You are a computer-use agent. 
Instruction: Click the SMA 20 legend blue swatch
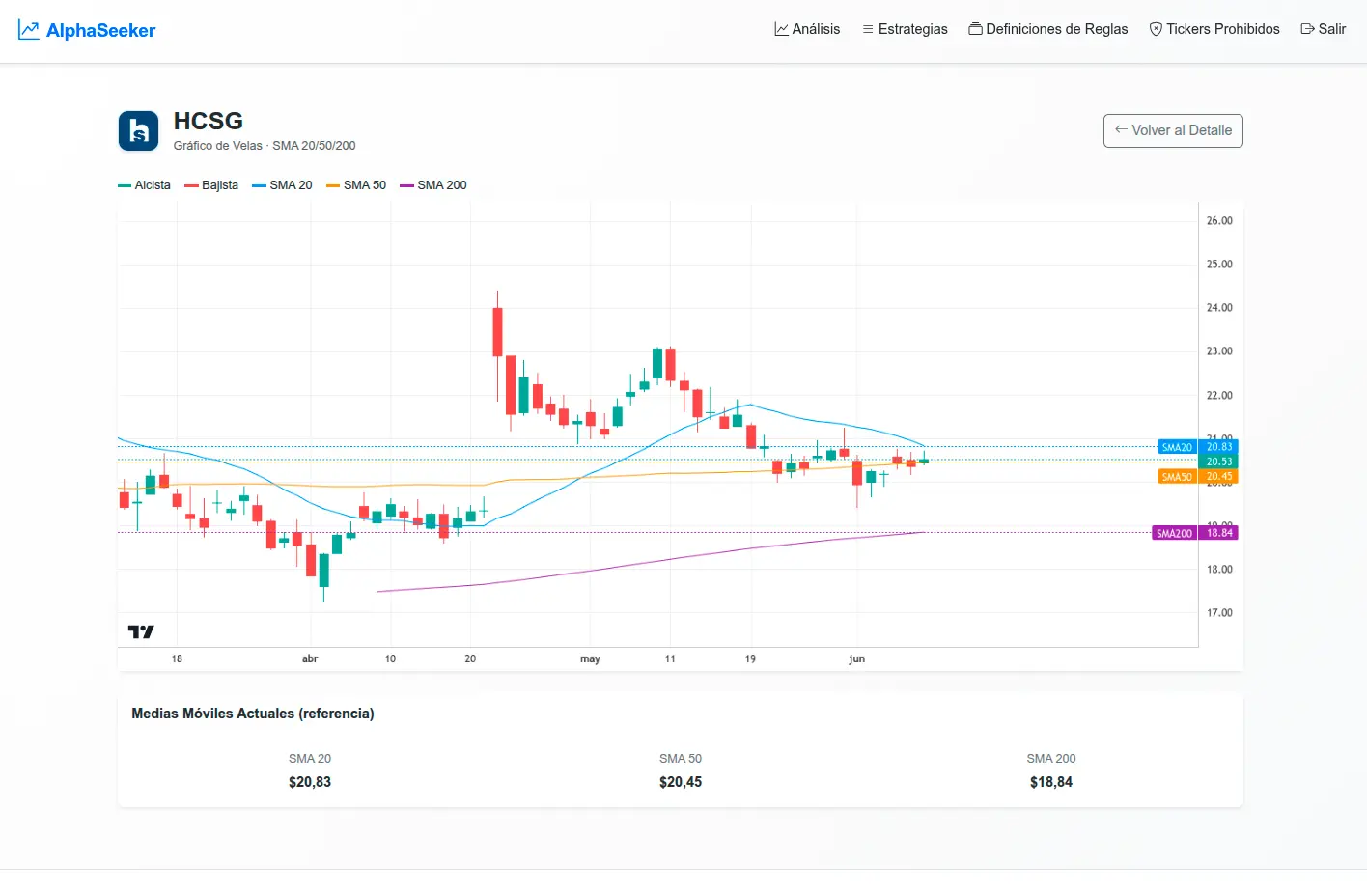pyautogui.click(x=259, y=185)
